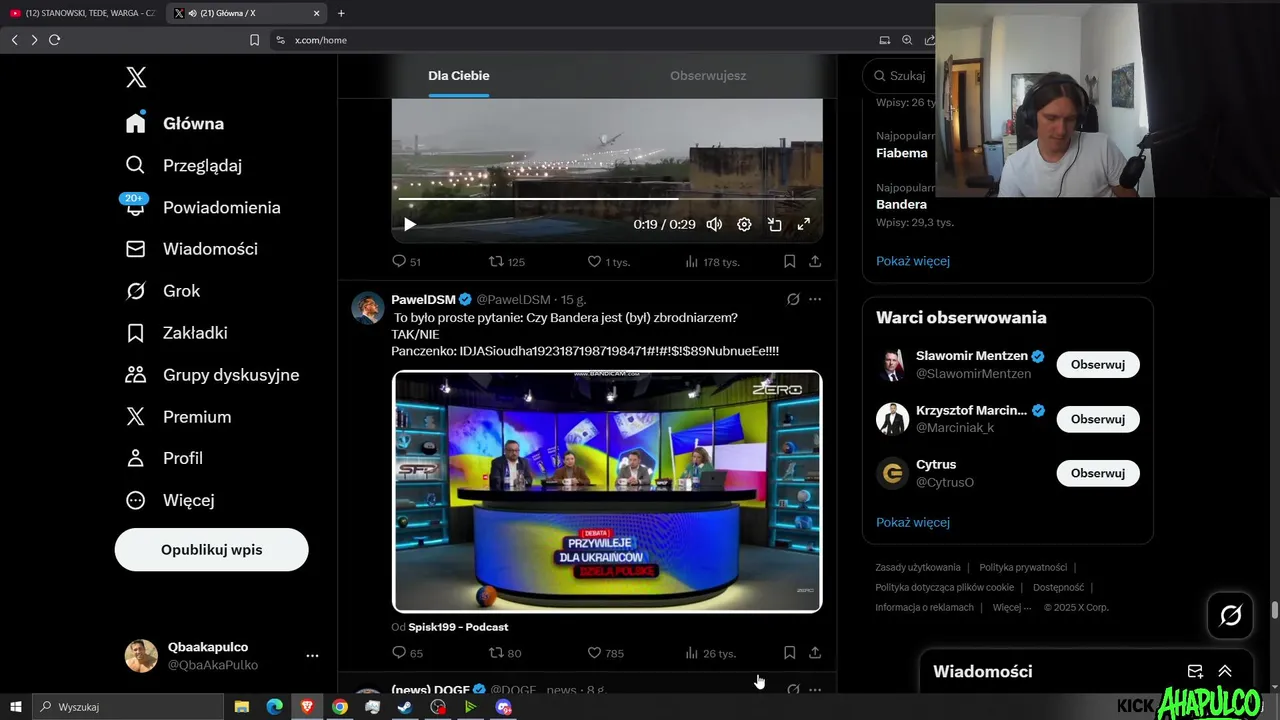Expand the footer Więcej menu
Screen dimensions: 1280x720
[1012, 607]
